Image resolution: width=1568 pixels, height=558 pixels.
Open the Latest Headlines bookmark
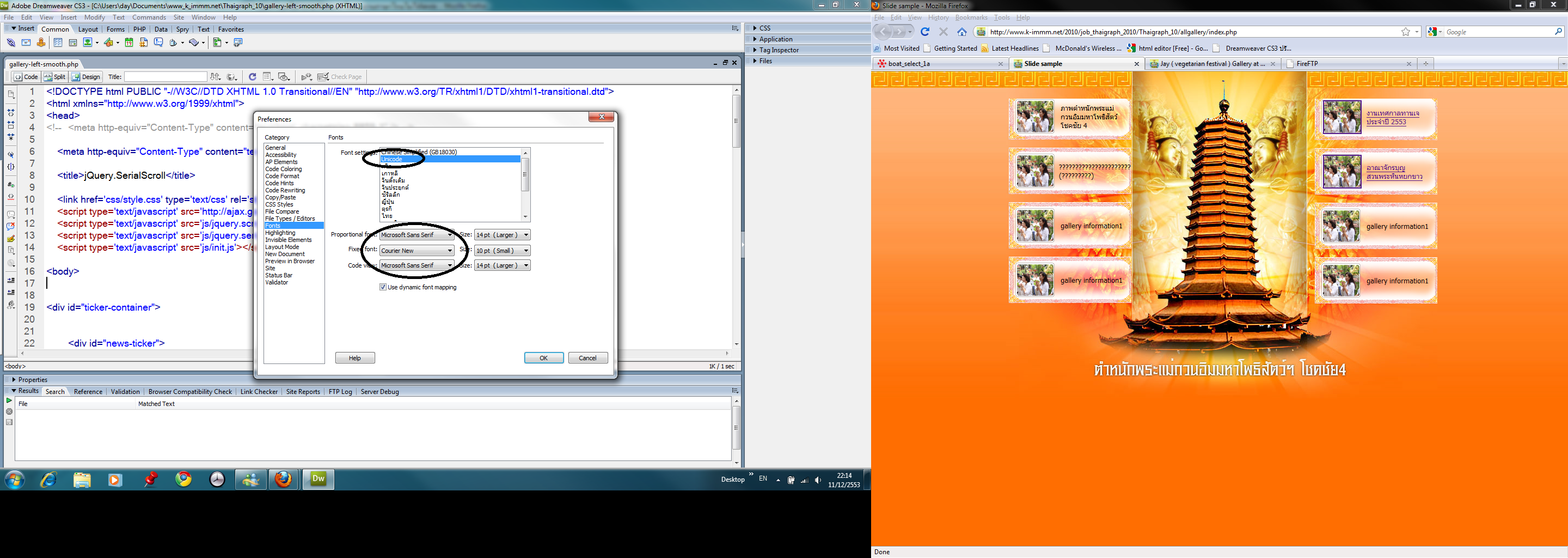[1009, 48]
